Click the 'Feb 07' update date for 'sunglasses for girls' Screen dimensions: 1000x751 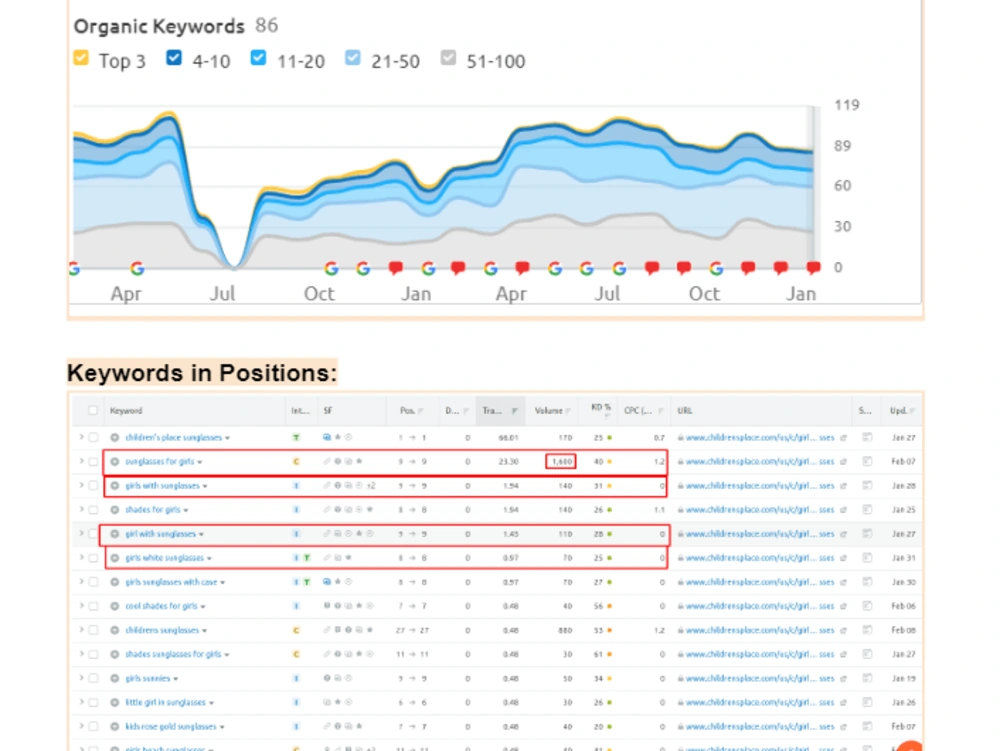click(903, 462)
